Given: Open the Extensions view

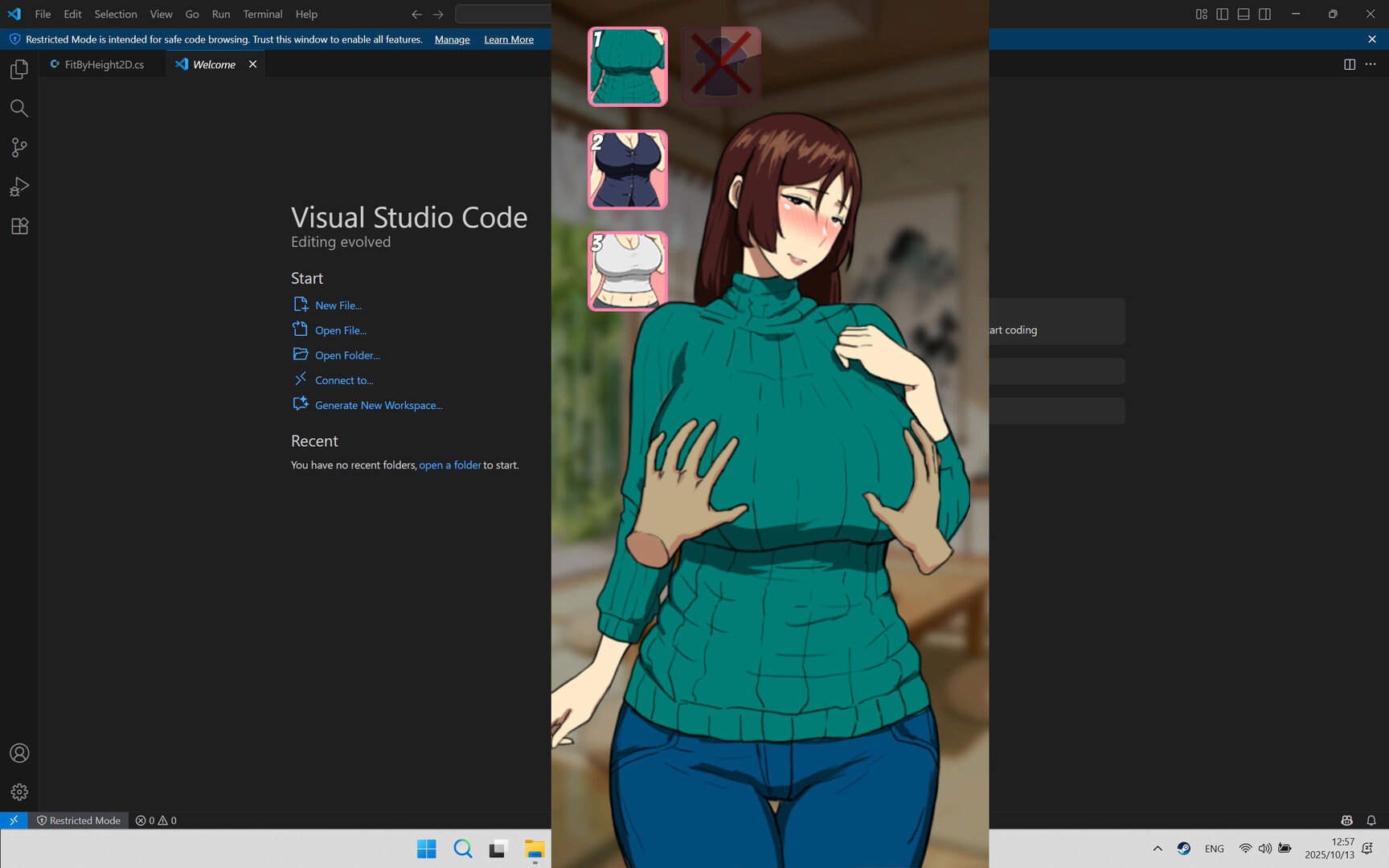Looking at the screenshot, I should 19,227.
